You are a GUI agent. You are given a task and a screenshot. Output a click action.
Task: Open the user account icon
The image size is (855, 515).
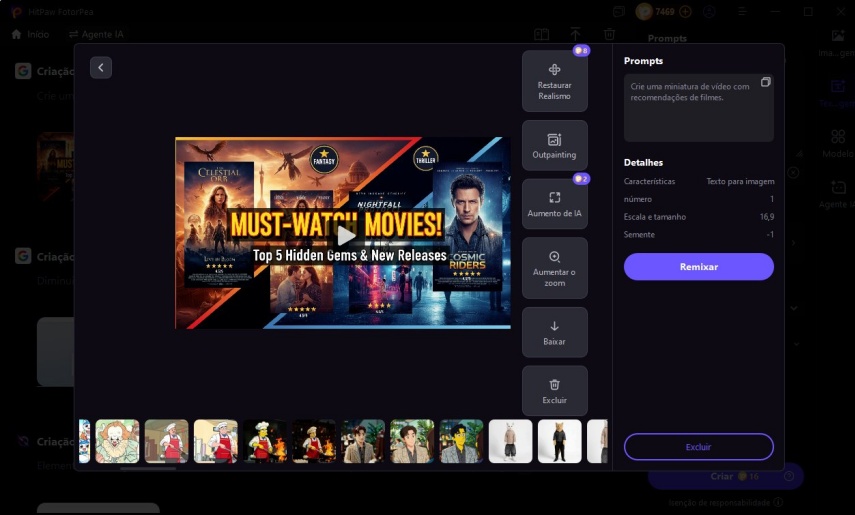(x=709, y=11)
